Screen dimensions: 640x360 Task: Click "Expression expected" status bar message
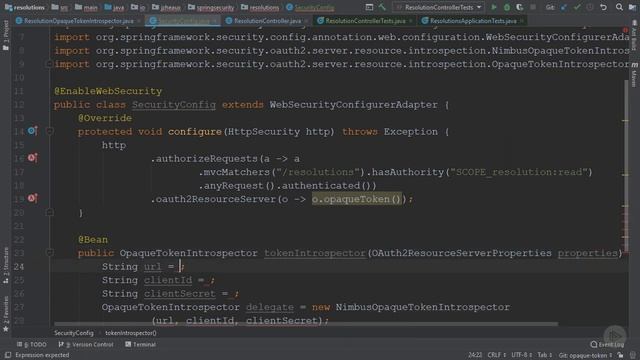[42, 355]
